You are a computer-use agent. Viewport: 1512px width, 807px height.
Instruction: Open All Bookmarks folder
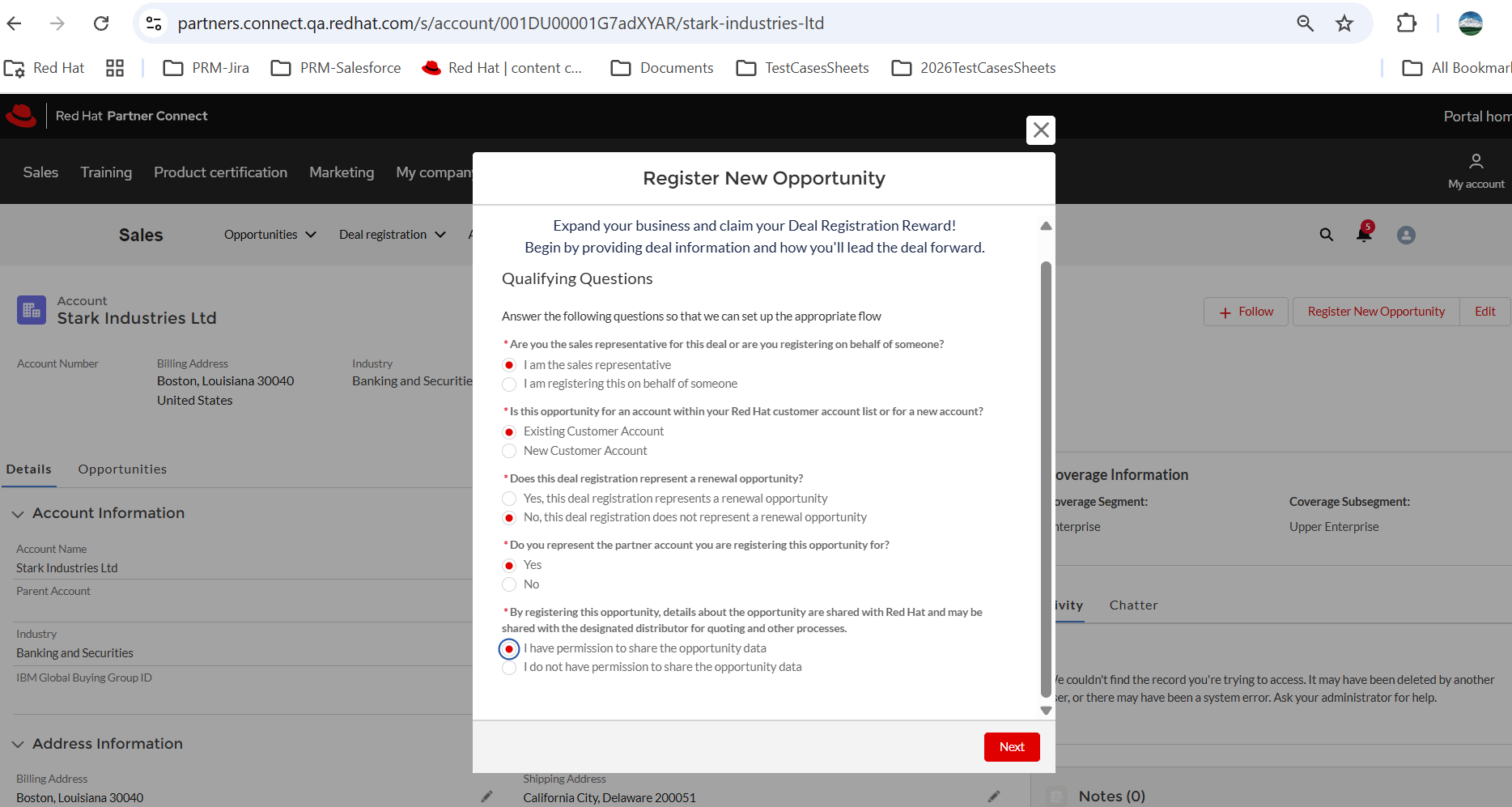coord(1456,68)
